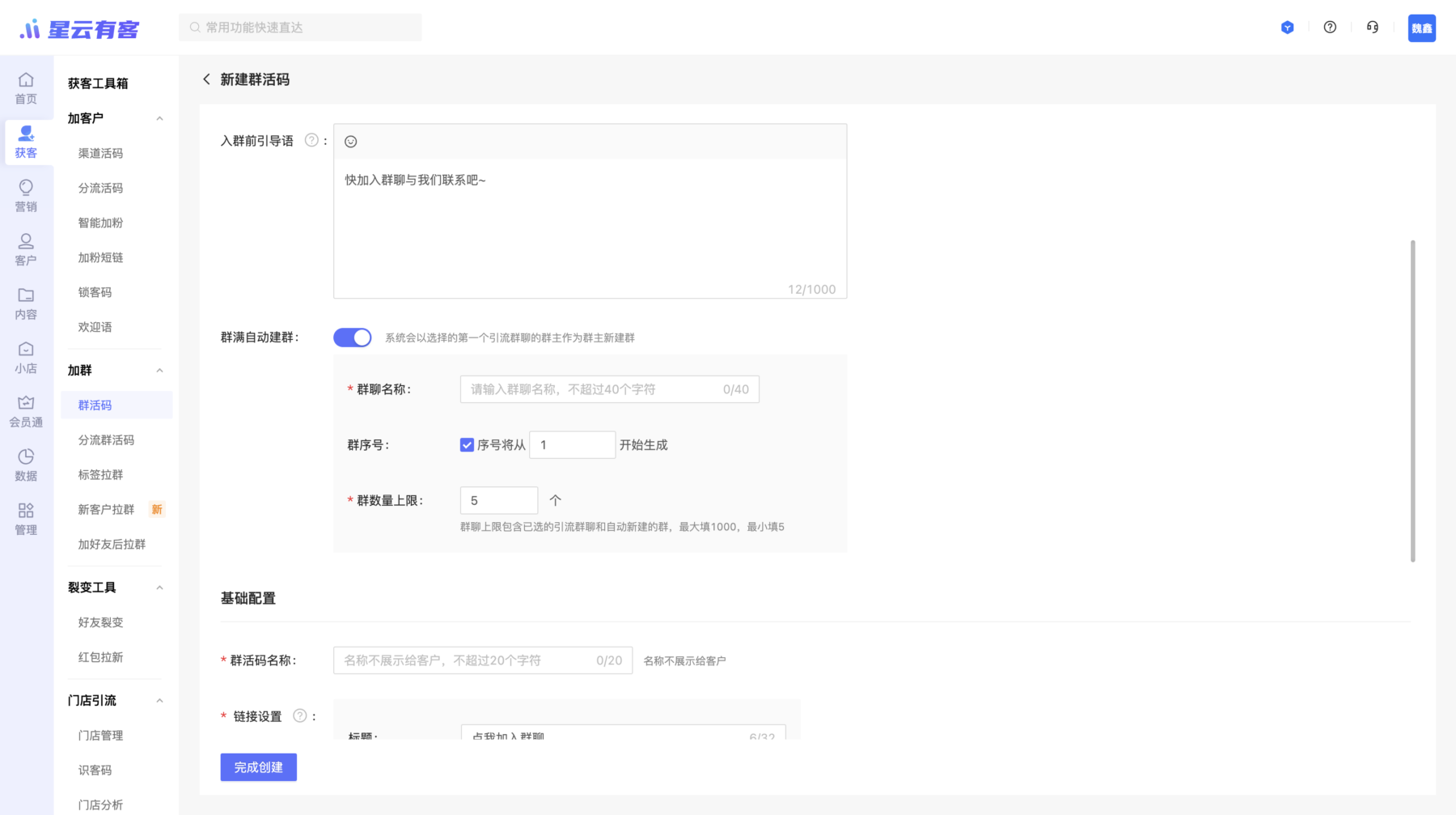Collapse the 加客户 menu section
Viewport: 1456px width, 815px height.
tap(159, 119)
